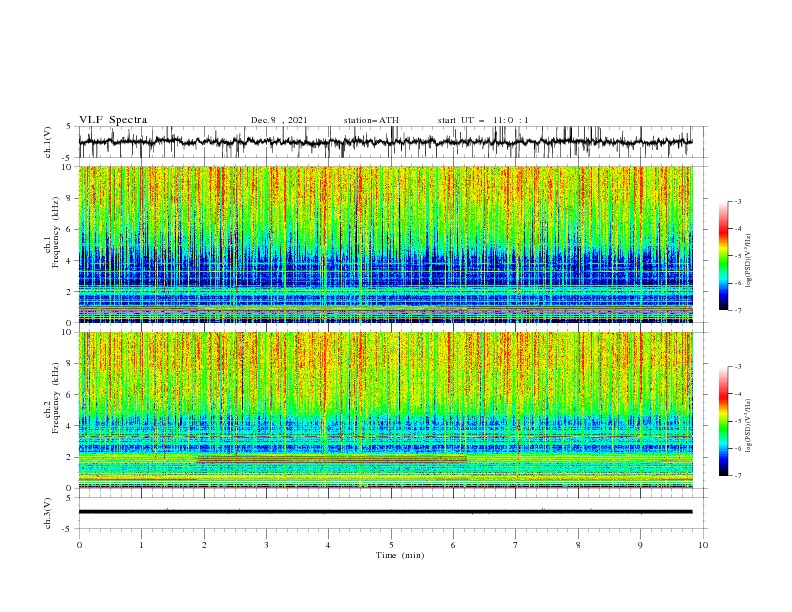This screenshot has height=612, width=792.
Task: Click the ch.2 colorbar "log(PSD)(V²/Hz)" label
Action: click(x=748, y=425)
